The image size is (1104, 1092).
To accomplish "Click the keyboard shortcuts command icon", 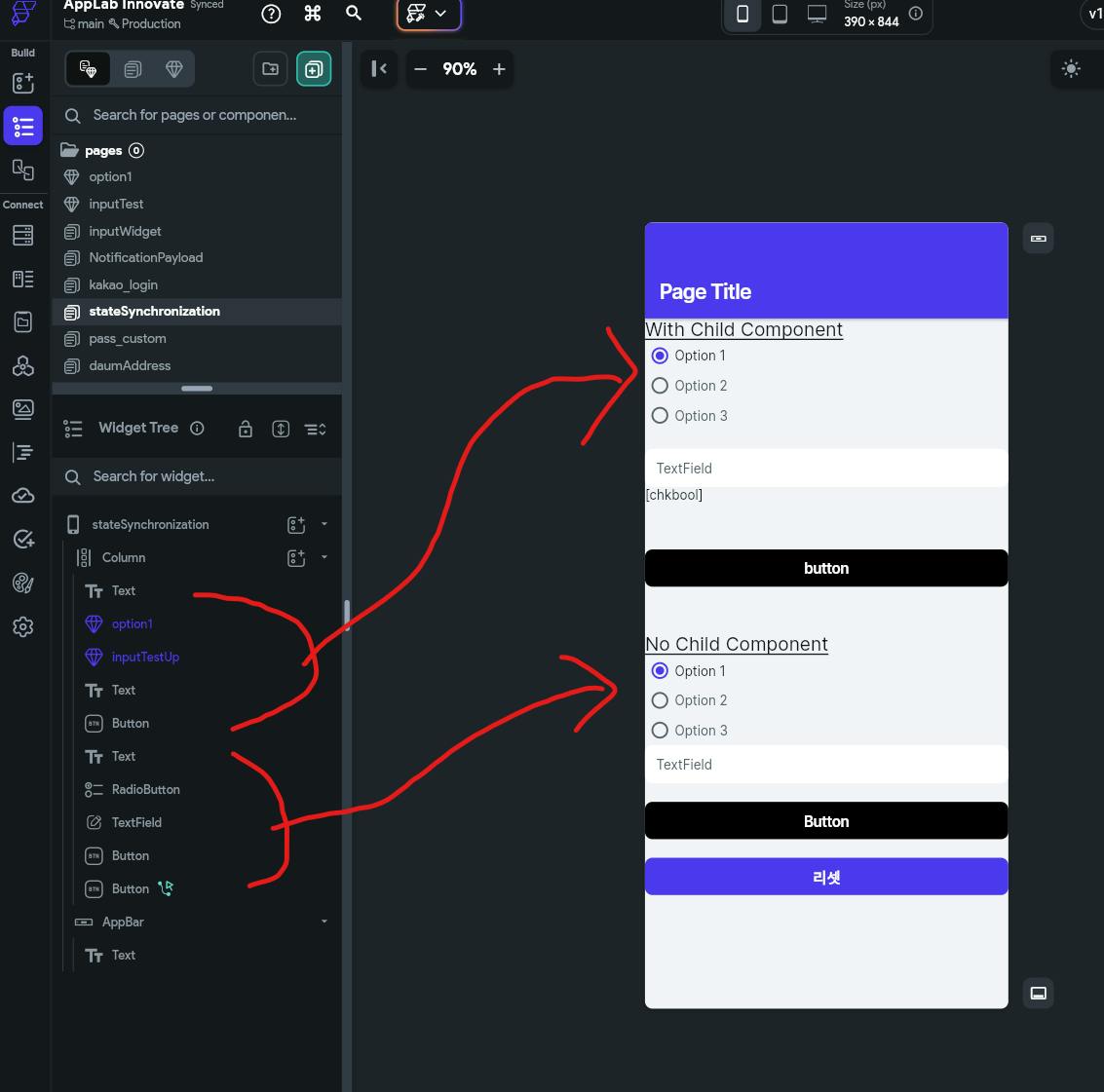I will coord(313,14).
